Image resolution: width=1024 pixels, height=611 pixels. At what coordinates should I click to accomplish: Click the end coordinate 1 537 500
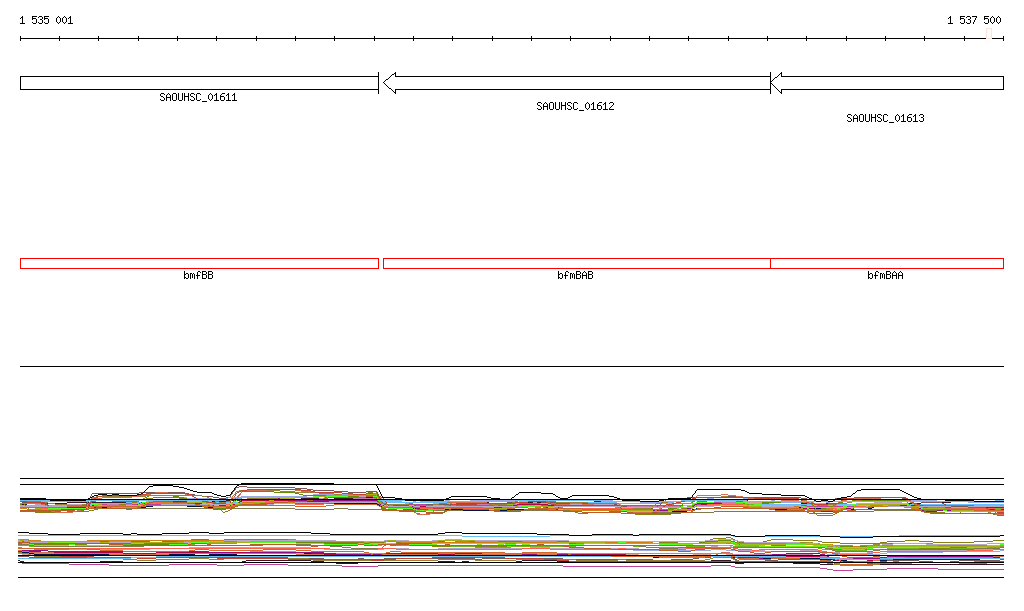coord(974,20)
